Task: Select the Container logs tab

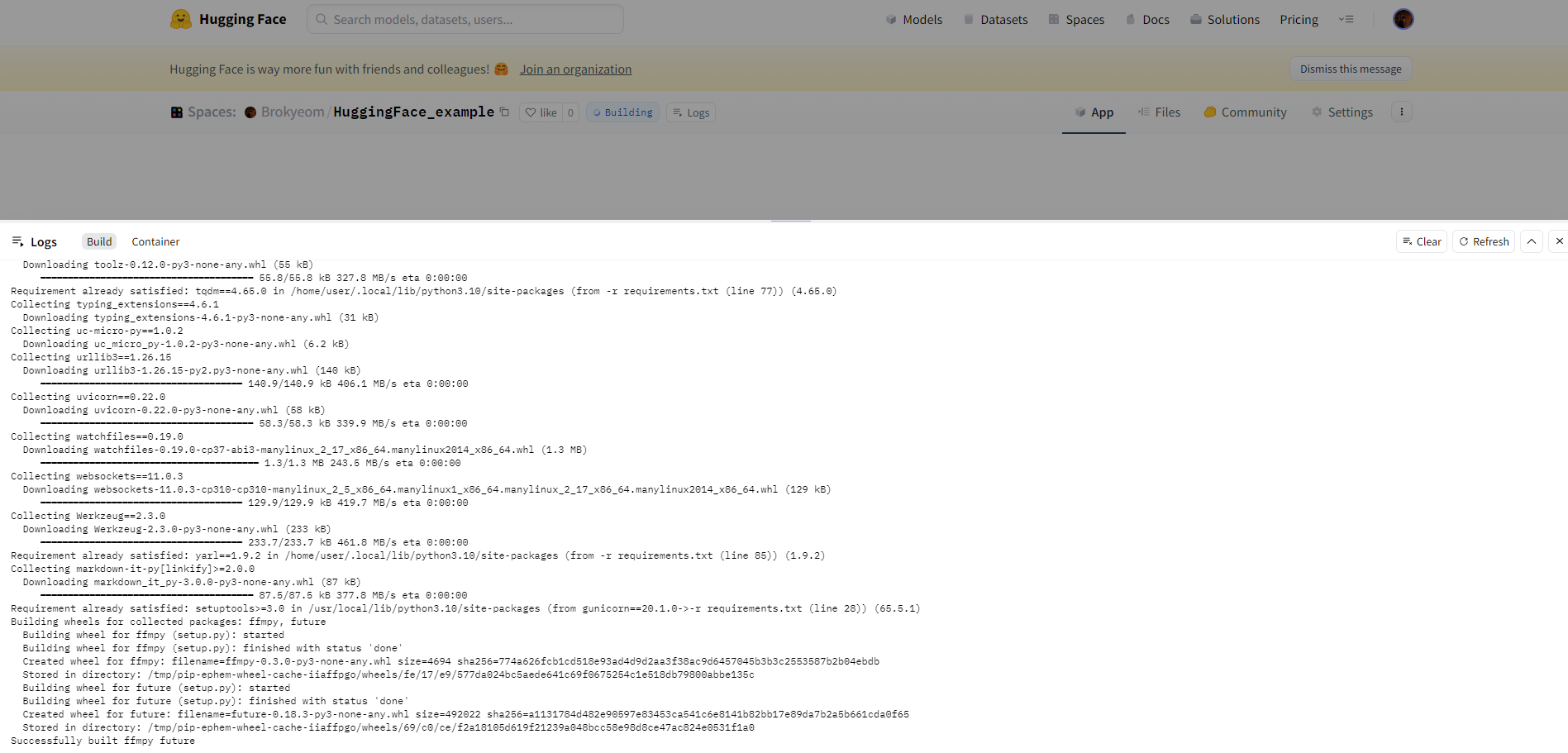Action: tap(155, 241)
